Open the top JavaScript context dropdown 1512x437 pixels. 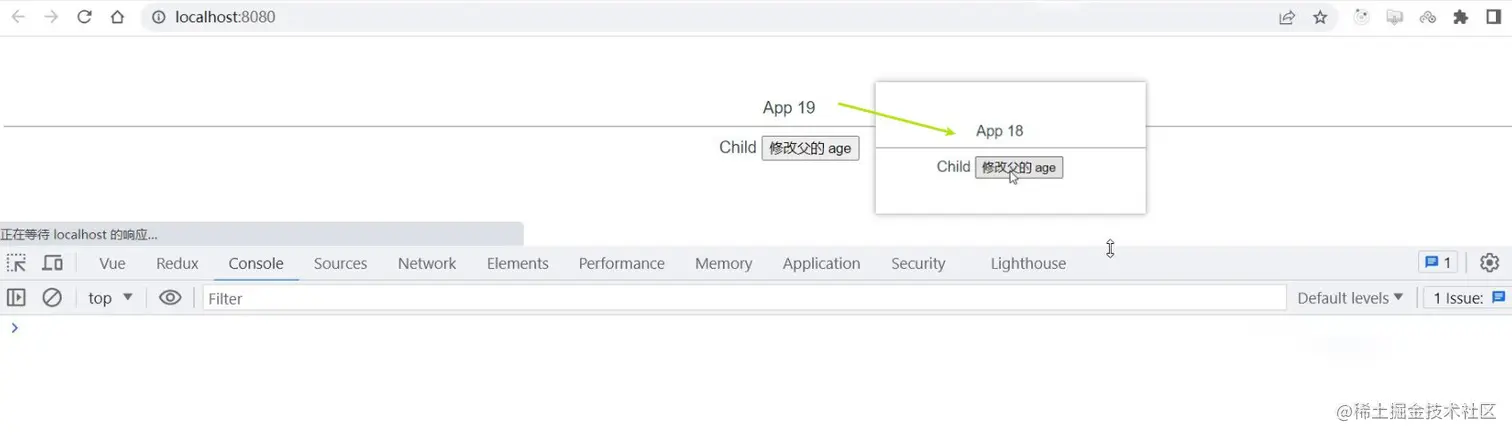click(x=110, y=298)
